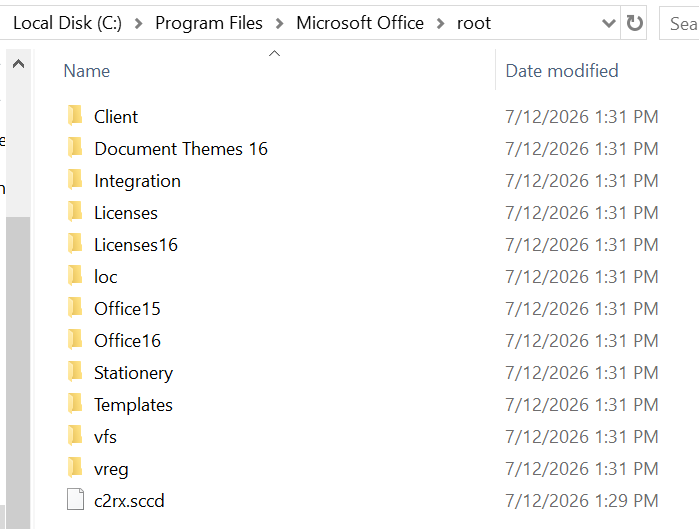Sort by Date modified column header

[x=562, y=71]
